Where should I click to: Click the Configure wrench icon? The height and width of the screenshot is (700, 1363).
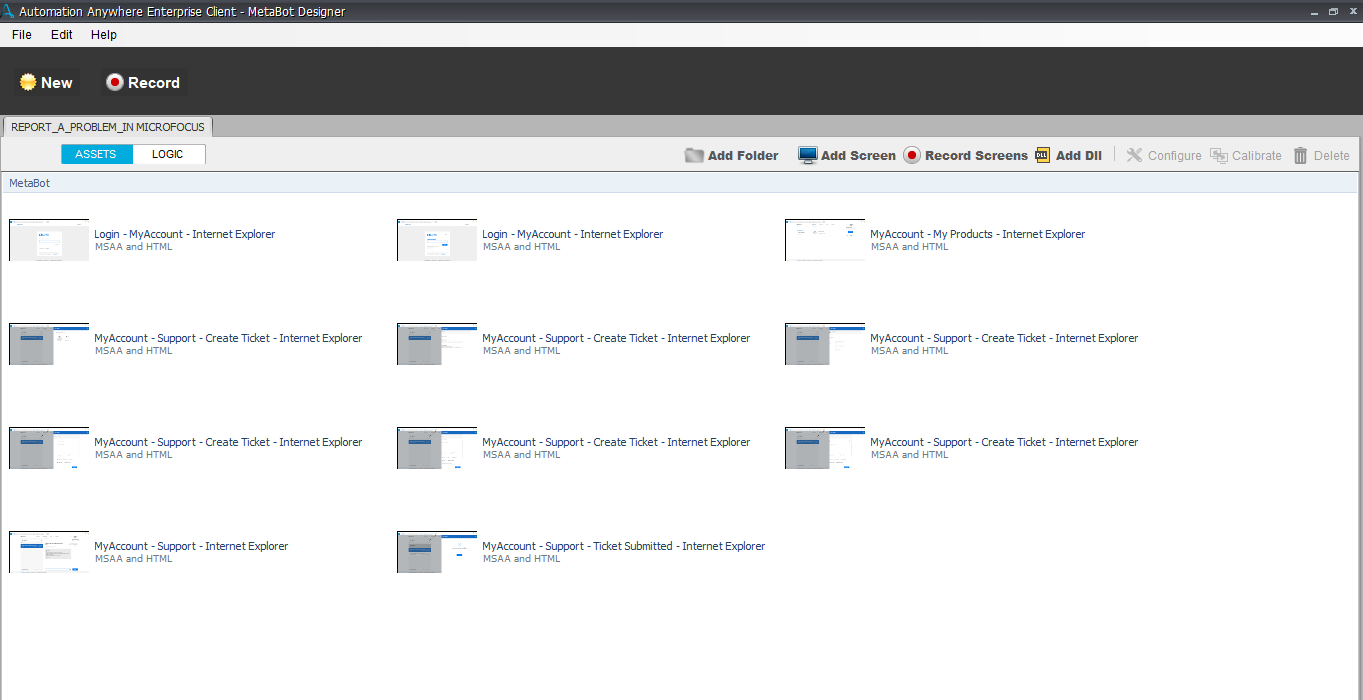coord(1134,155)
